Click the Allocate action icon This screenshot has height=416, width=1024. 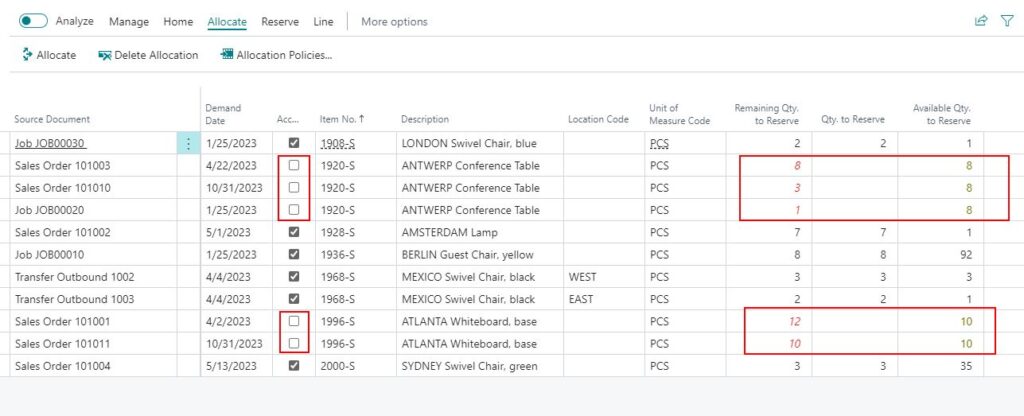coord(27,55)
